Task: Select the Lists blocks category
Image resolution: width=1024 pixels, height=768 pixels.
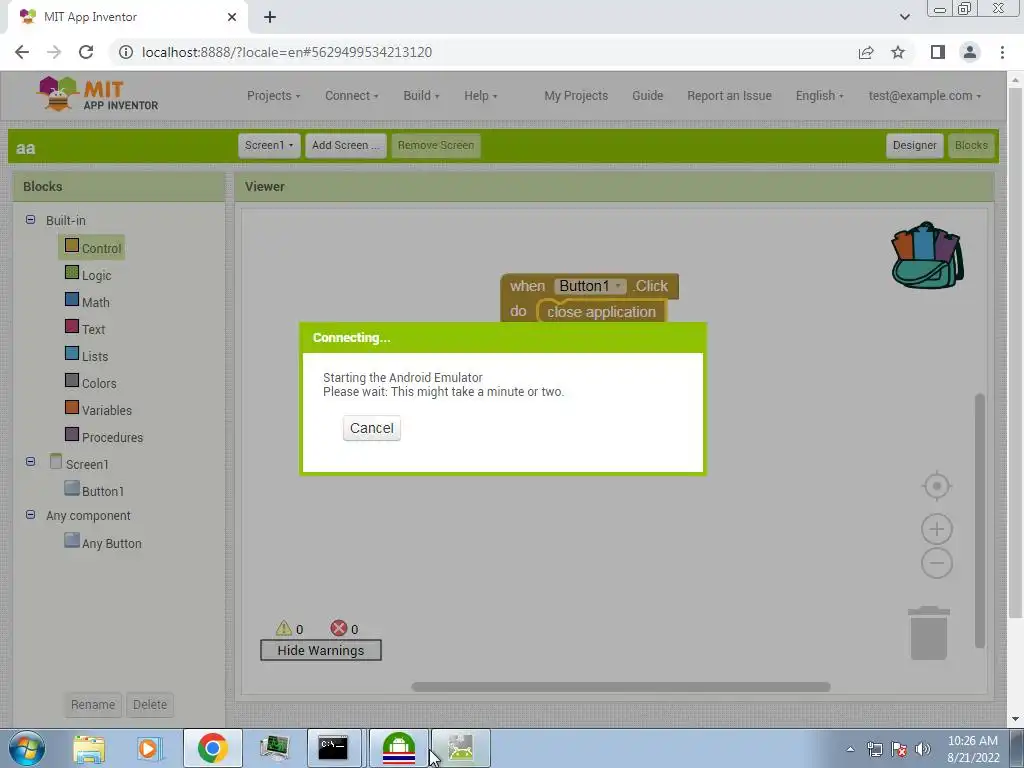Action: (87, 356)
